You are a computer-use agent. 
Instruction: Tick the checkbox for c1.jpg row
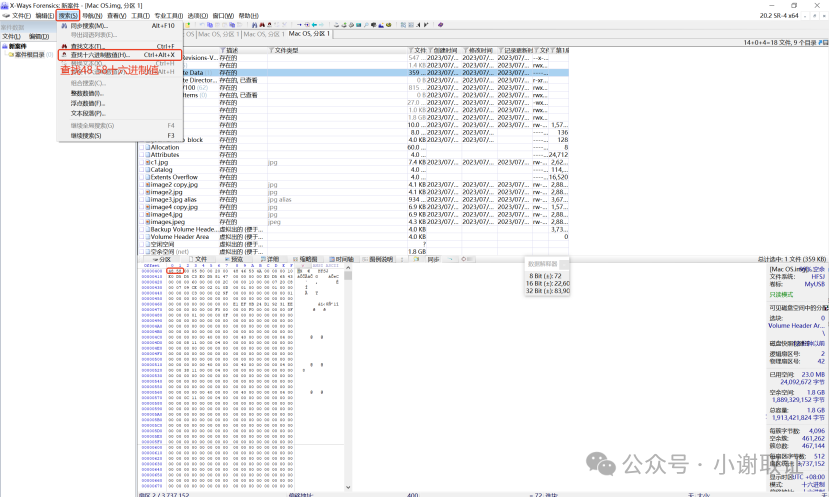pos(142,162)
